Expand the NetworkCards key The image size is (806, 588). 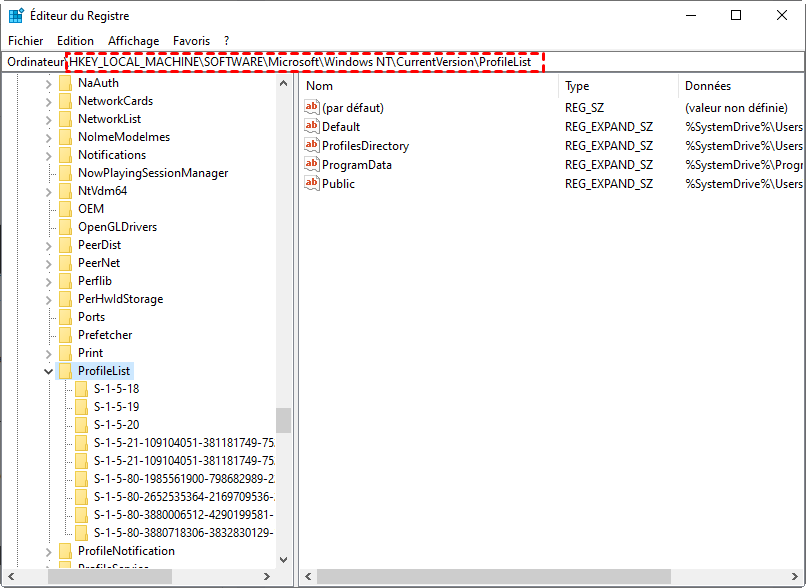click(x=48, y=101)
